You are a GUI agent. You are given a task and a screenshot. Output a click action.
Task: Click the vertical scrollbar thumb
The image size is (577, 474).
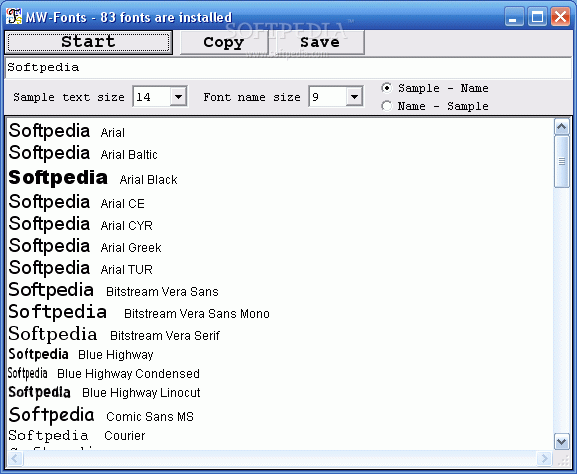(562, 162)
